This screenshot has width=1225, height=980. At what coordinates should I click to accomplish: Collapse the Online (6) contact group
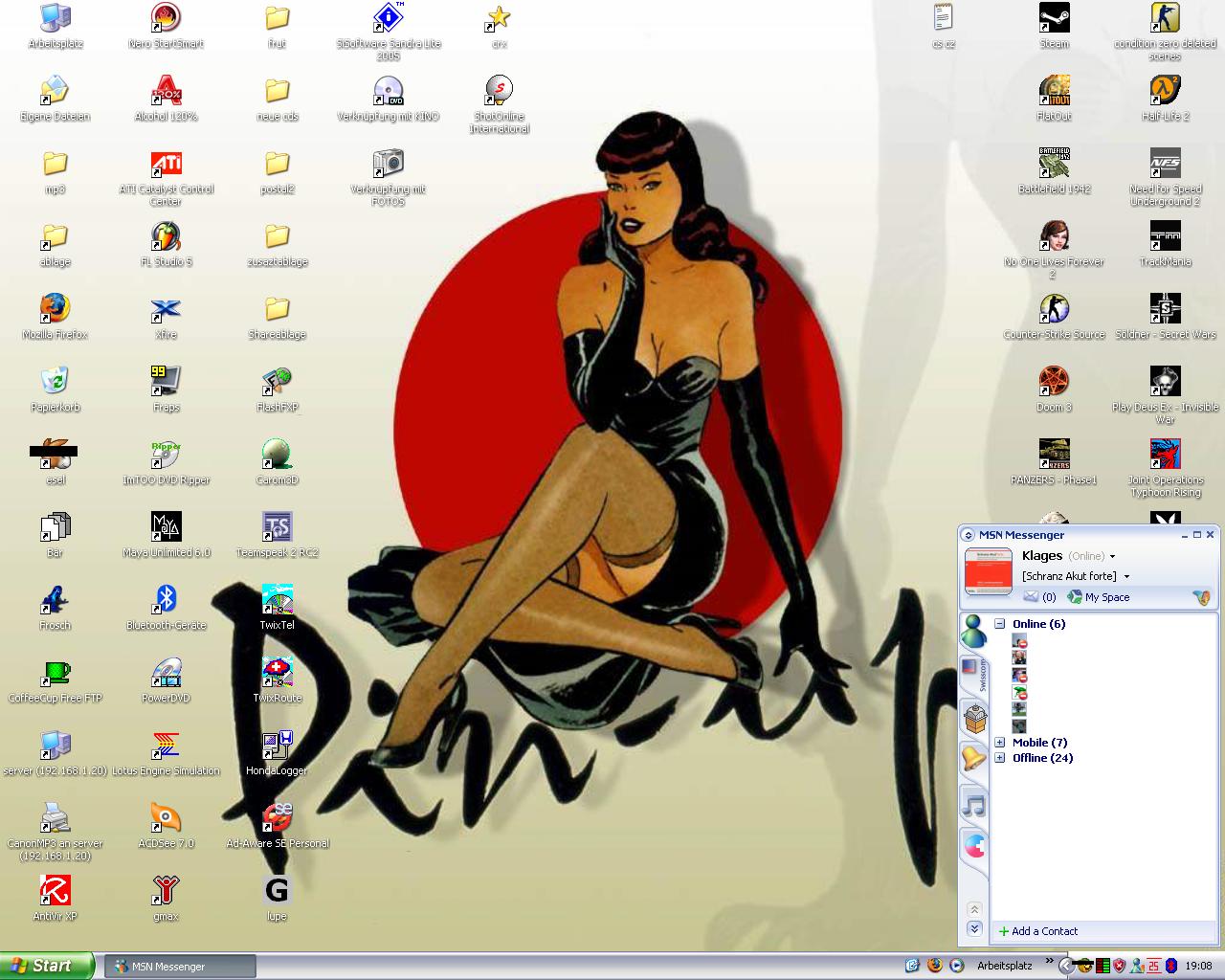(x=999, y=624)
